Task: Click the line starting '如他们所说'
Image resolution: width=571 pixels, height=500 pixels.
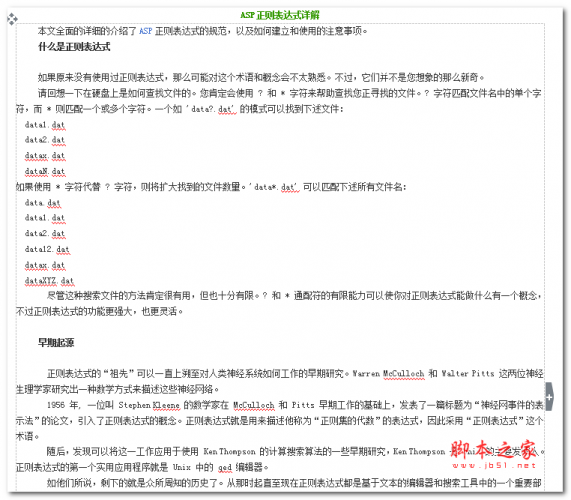Action: click(294, 483)
